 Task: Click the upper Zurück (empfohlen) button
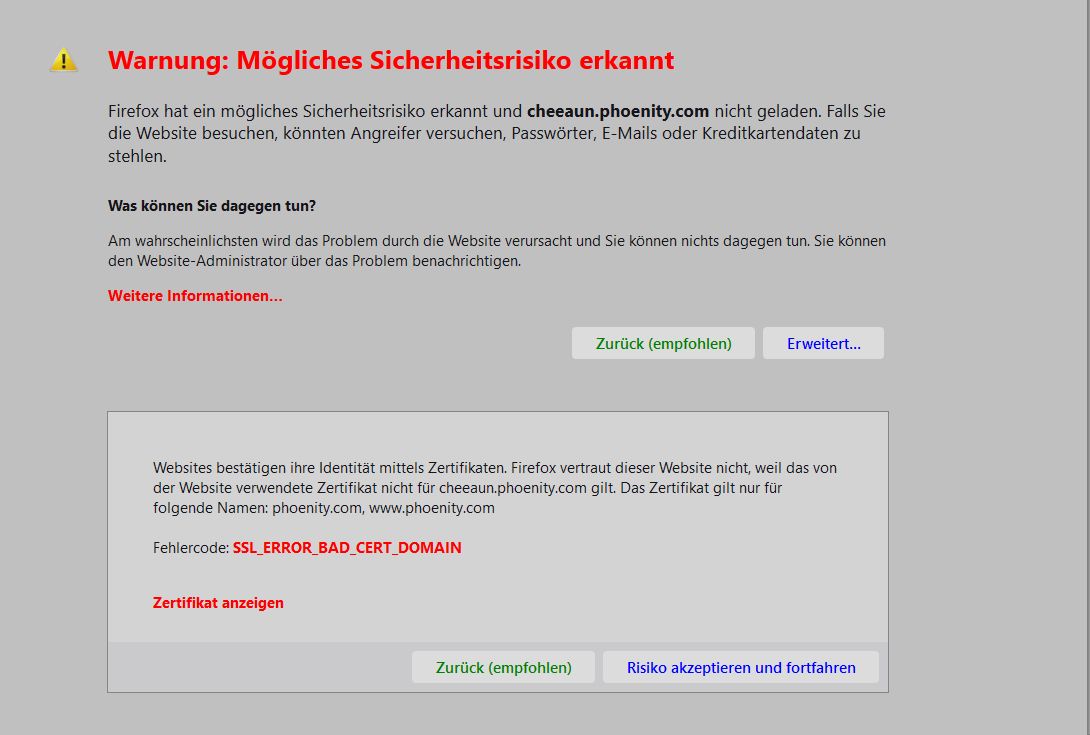pyautogui.click(x=663, y=344)
